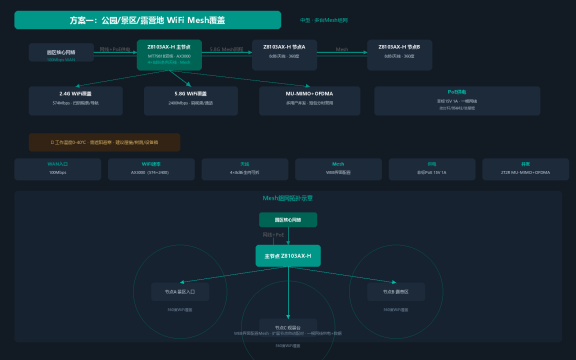Select the bottom 节点C topology node

(288, 327)
